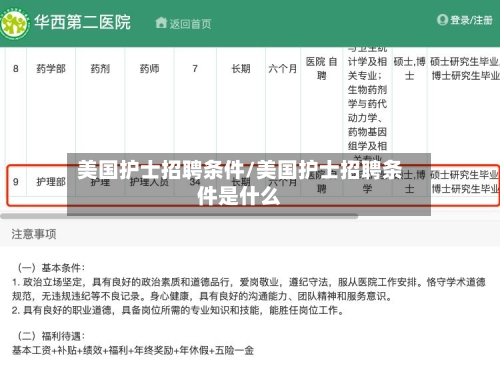
Task: Click the row number 8 cell
Action: [x=16, y=69]
